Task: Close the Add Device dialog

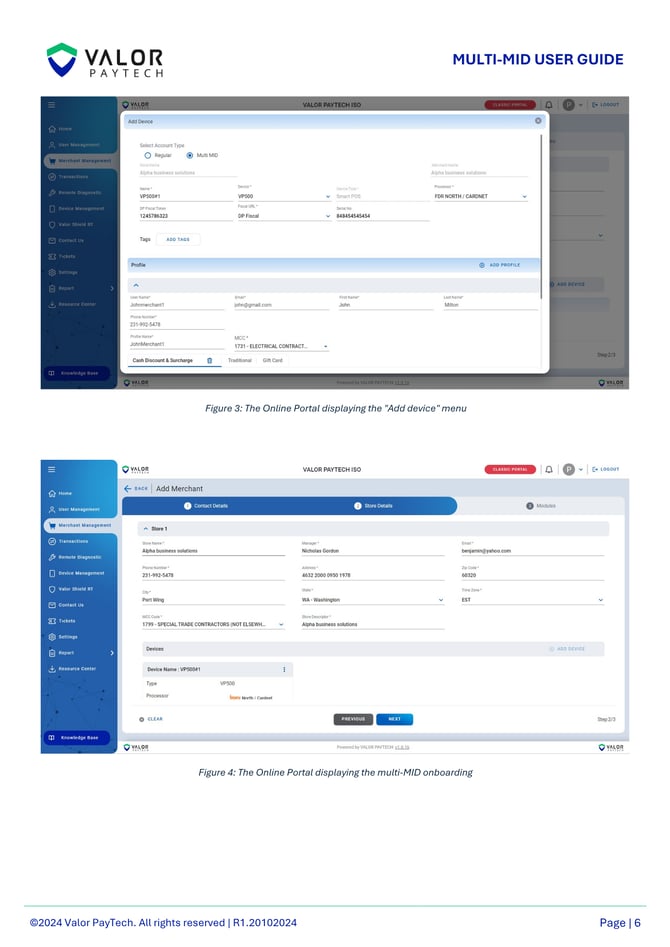Action: tap(538, 120)
